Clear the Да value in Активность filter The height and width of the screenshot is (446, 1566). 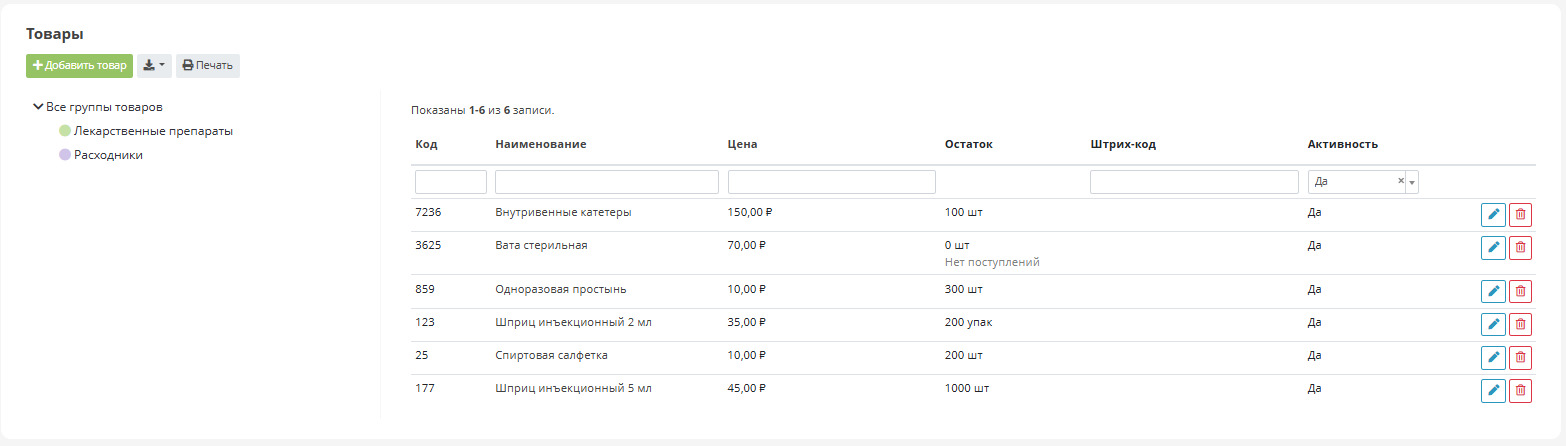1400,181
